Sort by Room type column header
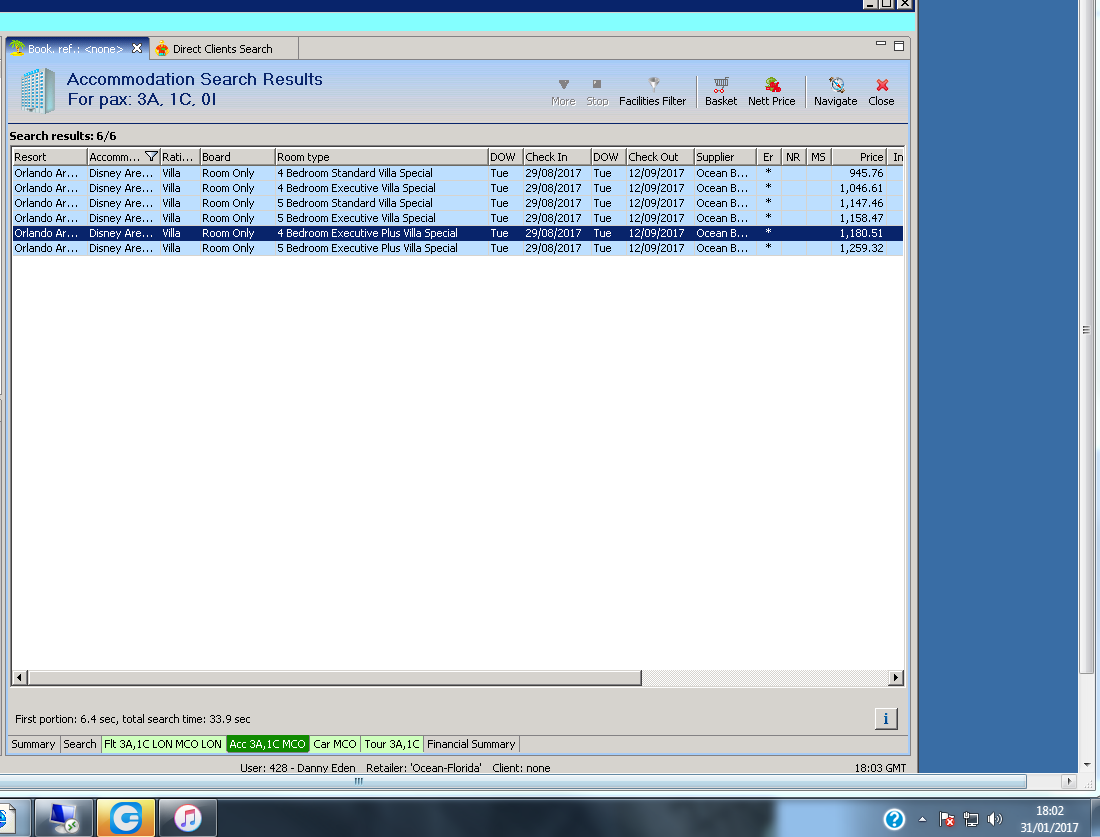 click(x=381, y=157)
